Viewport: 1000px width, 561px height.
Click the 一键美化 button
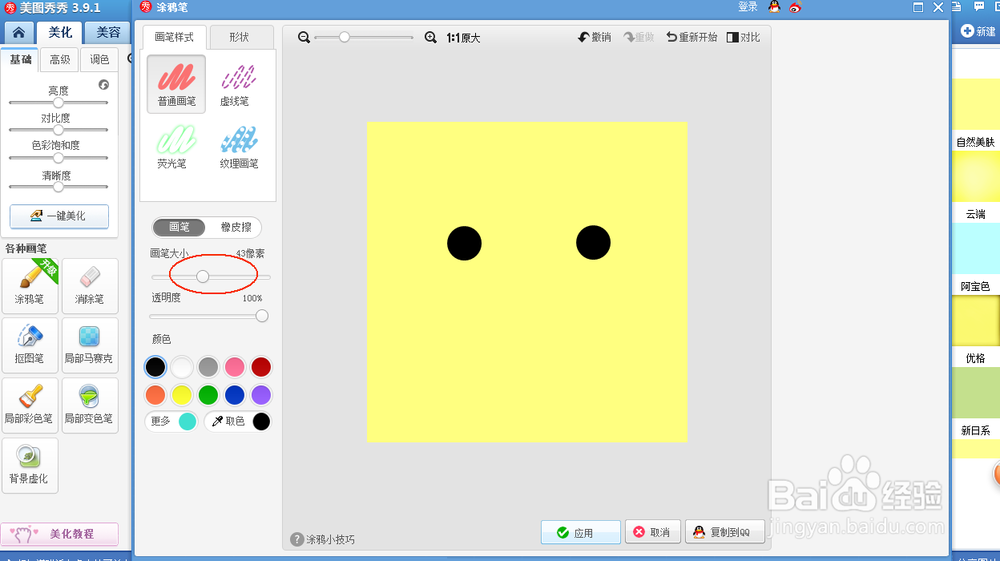click(x=59, y=216)
